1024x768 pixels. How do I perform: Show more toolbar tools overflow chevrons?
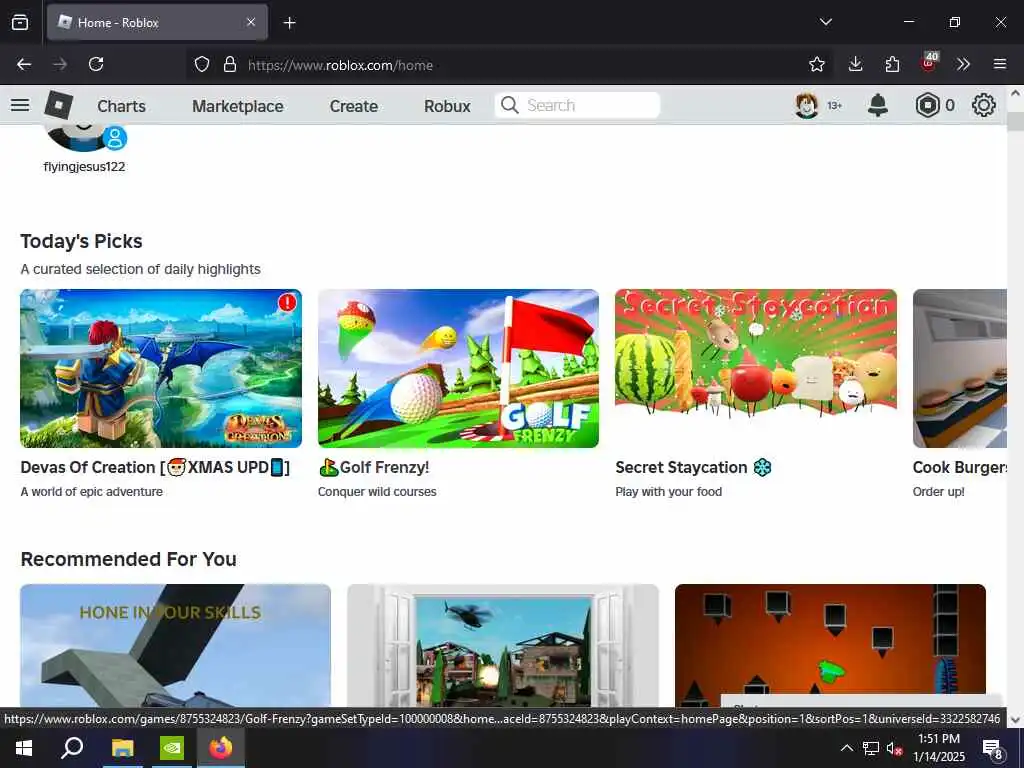(x=963, y=64)
